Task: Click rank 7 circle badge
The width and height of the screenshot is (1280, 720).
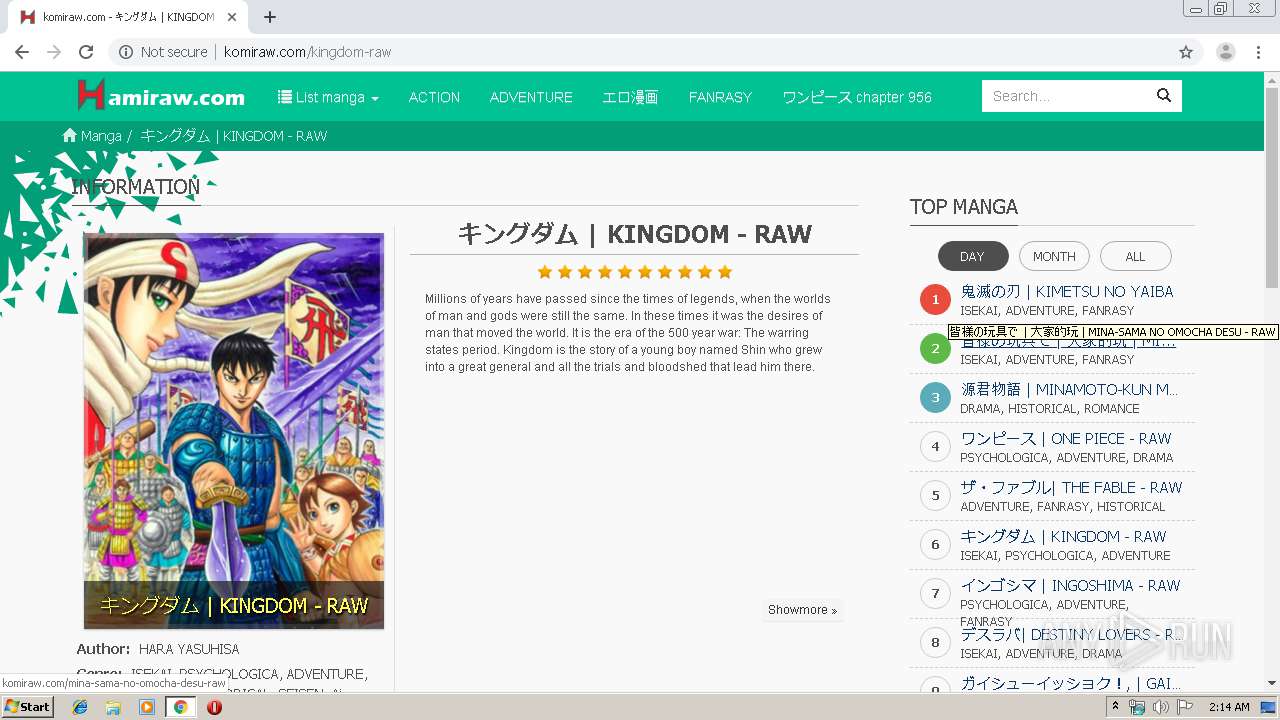Action: 935,593
